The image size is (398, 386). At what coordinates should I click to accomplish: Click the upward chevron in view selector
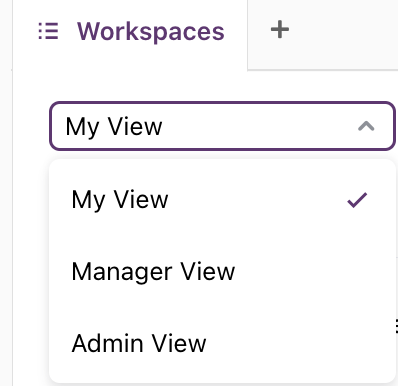pyautogui.click(x=366, y=126)
